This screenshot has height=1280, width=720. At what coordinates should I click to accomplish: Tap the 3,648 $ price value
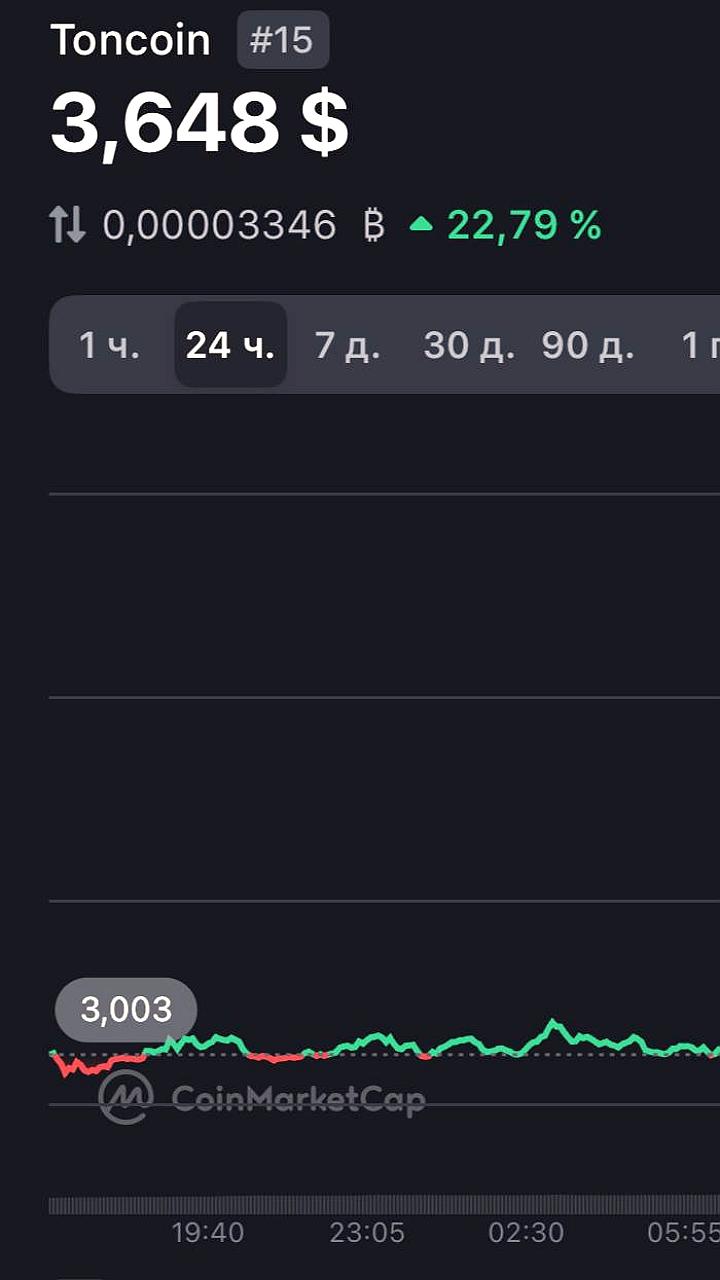pyautogui.click(x=199, y=124)
